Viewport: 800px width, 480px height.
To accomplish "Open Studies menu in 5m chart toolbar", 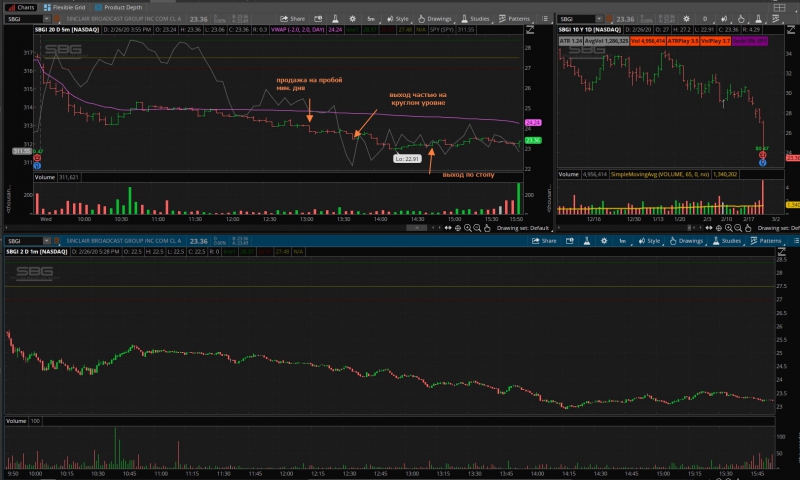I will [475, 19].
